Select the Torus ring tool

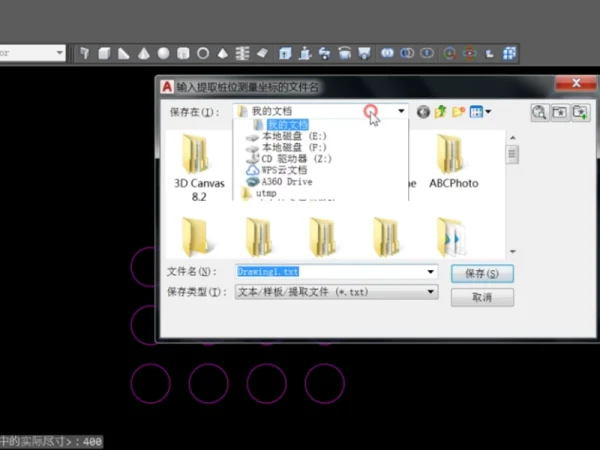[203, 53]
